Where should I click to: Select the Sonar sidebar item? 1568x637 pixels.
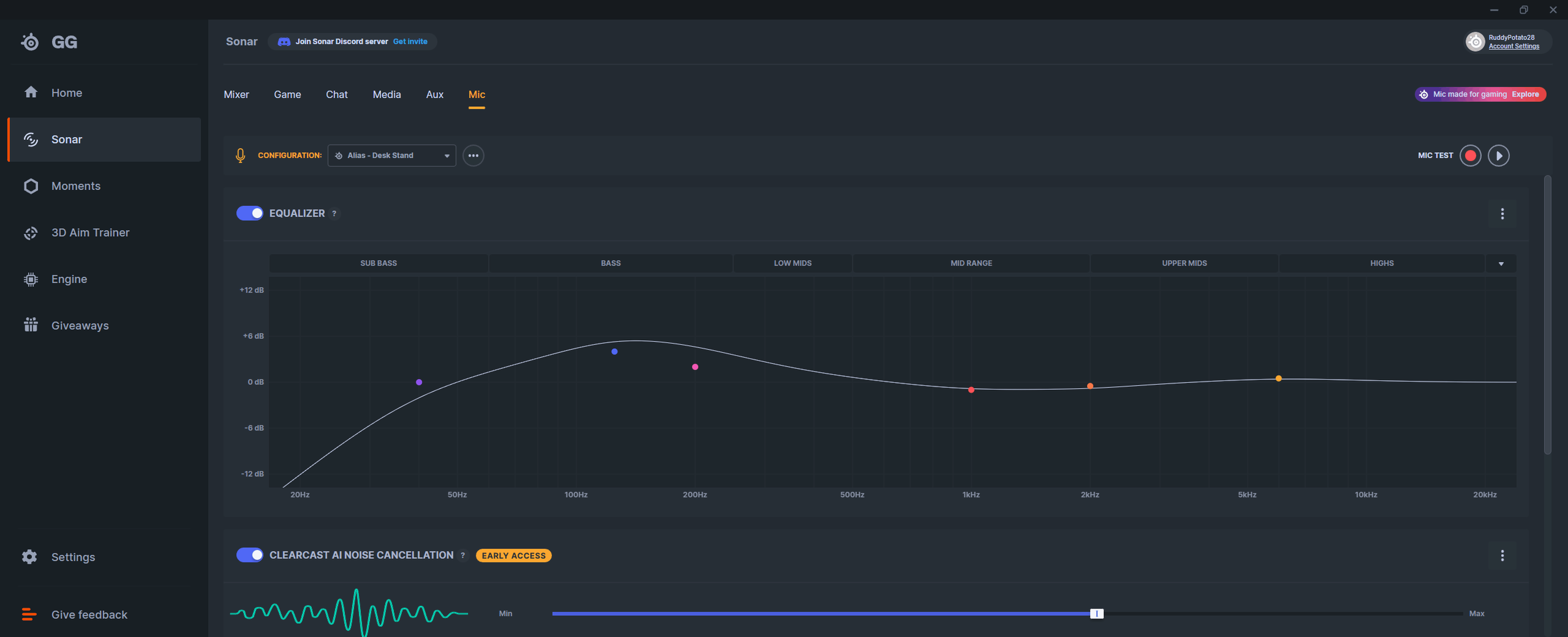104,139
